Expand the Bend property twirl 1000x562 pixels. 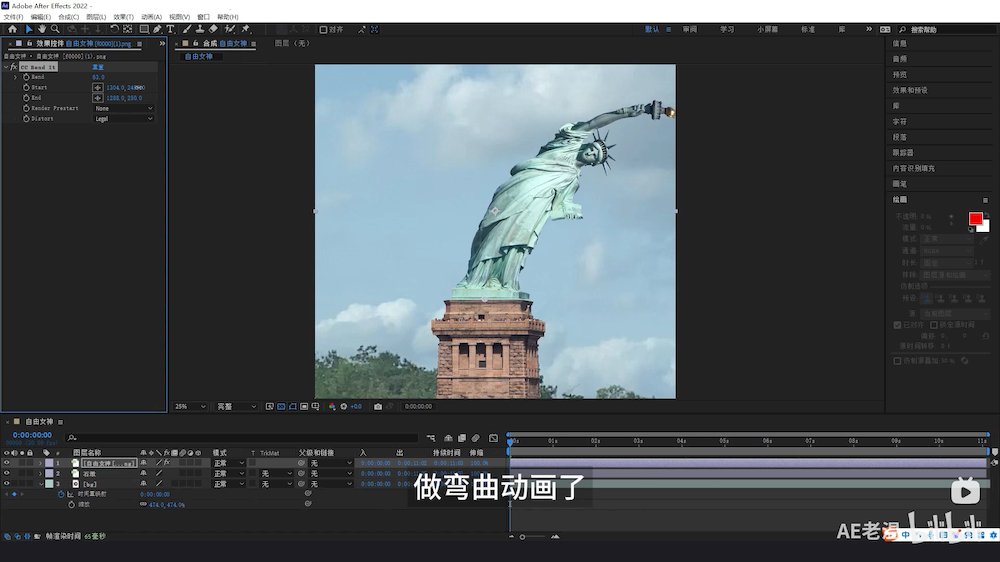coord(16,77)
